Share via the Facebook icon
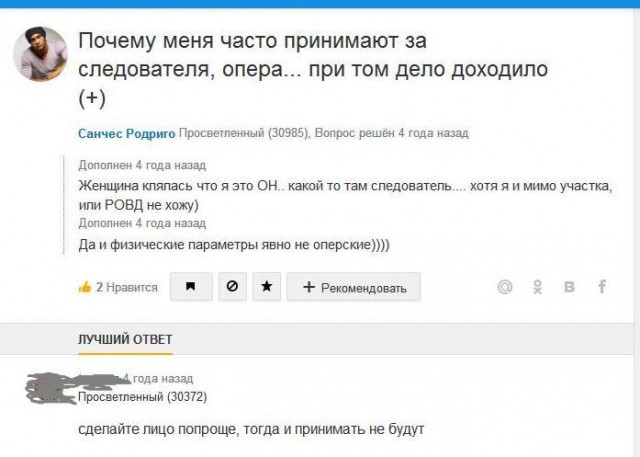 (602, 287)
